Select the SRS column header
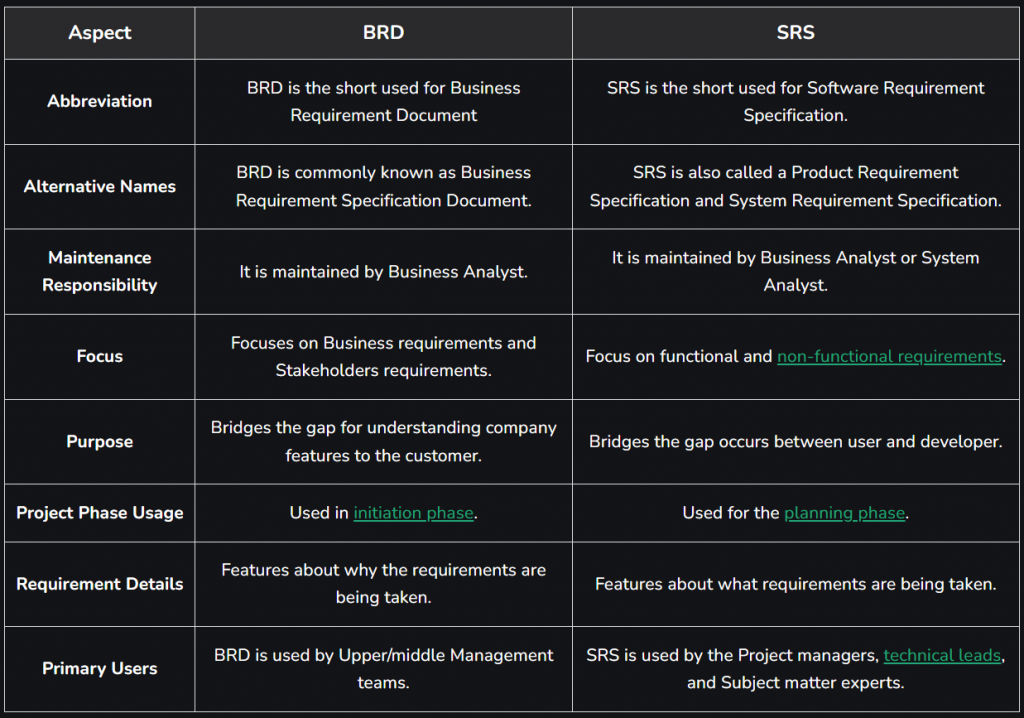This screenshot has width=1024, height=718. tap(795, 33)
